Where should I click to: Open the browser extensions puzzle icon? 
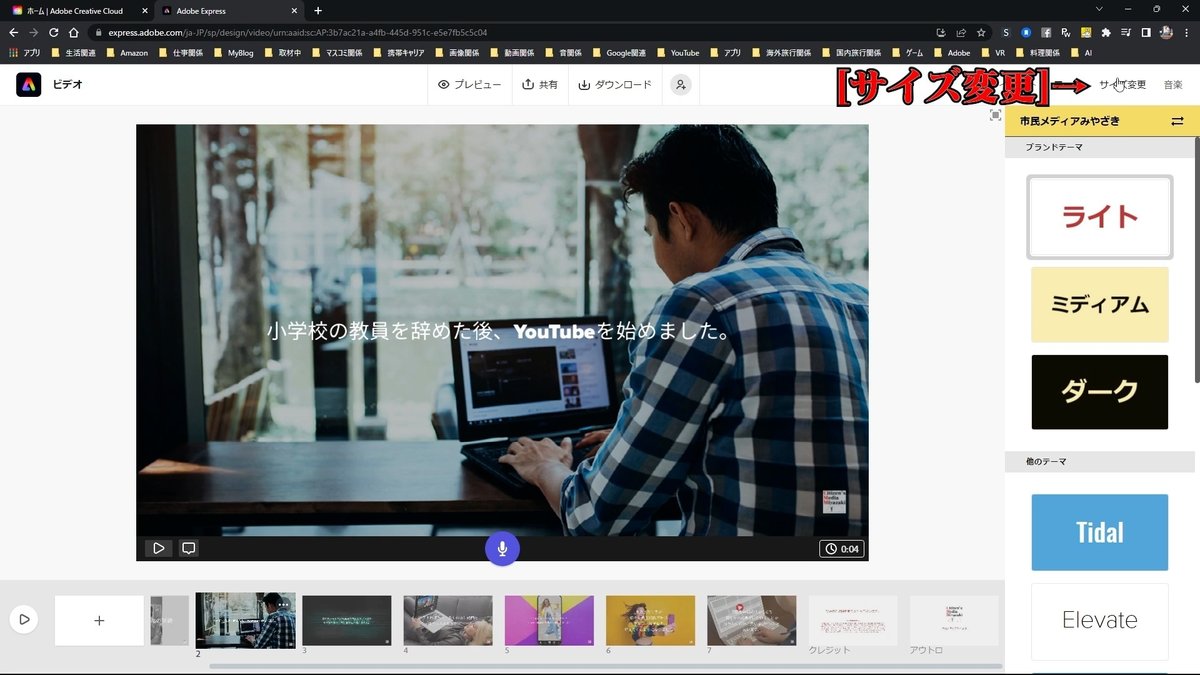pyautogui.click(x=1106, y=32)
